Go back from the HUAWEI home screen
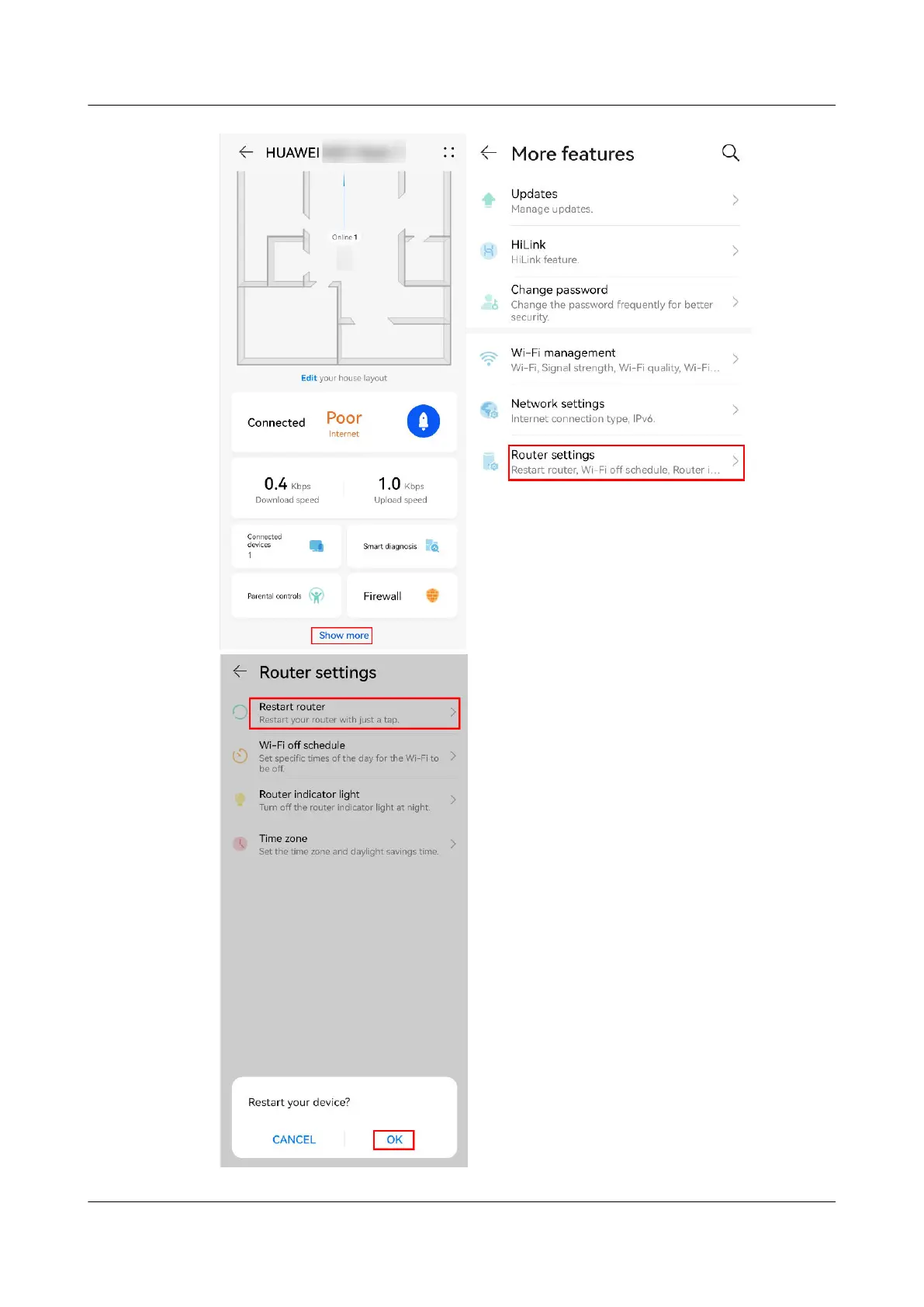Viewport: 924px width, 1307px height. 246,152
